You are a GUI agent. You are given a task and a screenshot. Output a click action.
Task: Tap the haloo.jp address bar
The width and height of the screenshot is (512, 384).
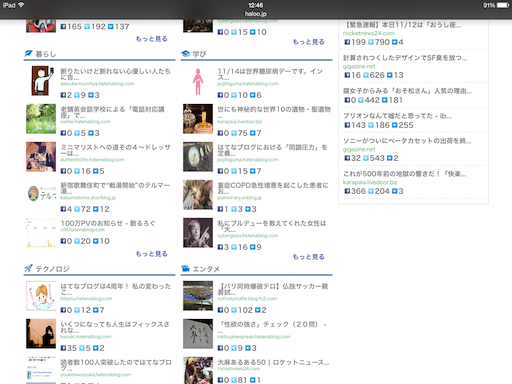coord(256,14)
